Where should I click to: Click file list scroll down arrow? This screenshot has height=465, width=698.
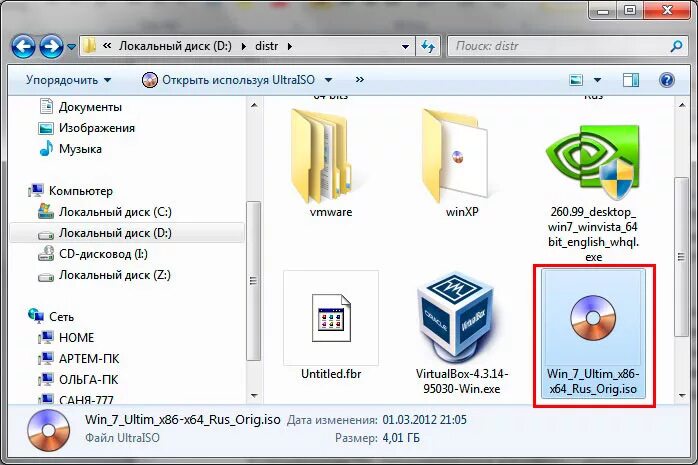tap(682, 395)
